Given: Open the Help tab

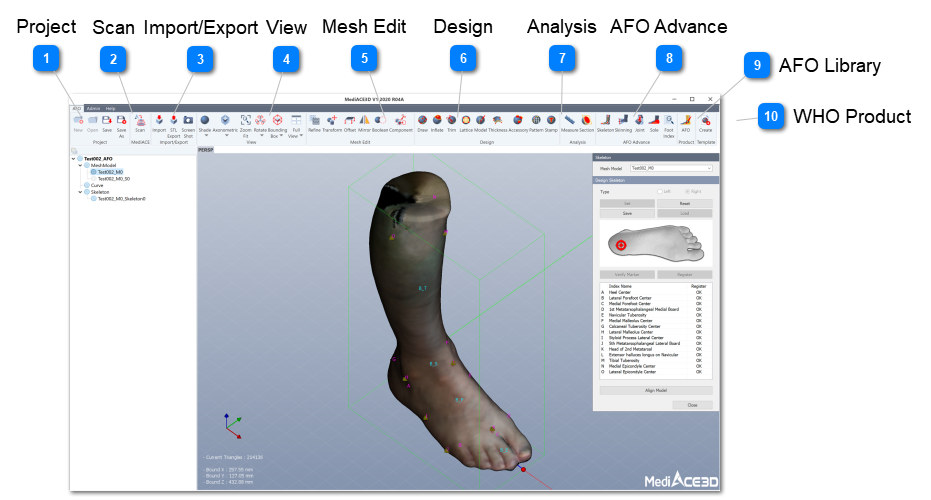Looking at the screenshot, I should click(x=110, y=109).
